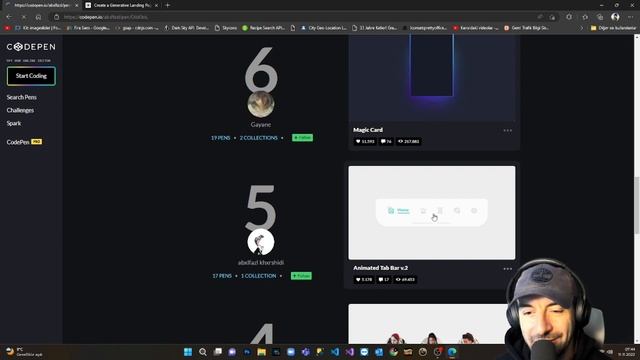Like the Magic Card pen

(365, 141)
